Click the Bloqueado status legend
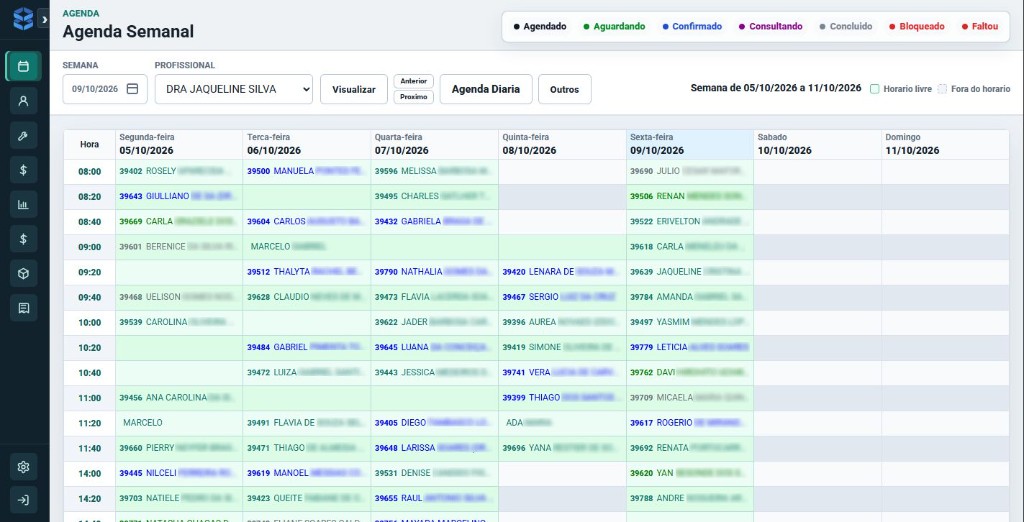 pos(917,27)
